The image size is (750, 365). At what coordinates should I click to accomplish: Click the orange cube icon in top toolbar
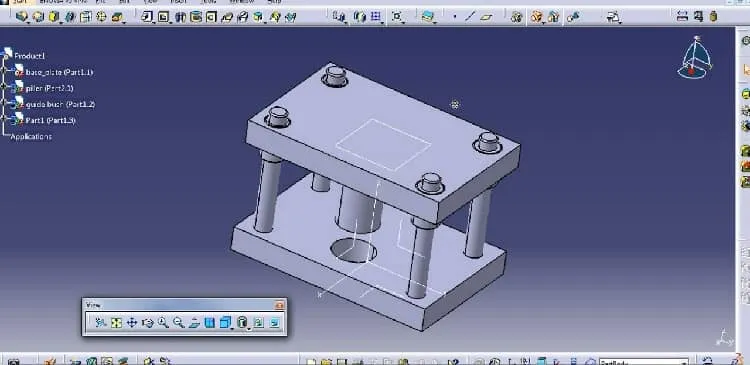pyautogui.click(x=537, y=17)
